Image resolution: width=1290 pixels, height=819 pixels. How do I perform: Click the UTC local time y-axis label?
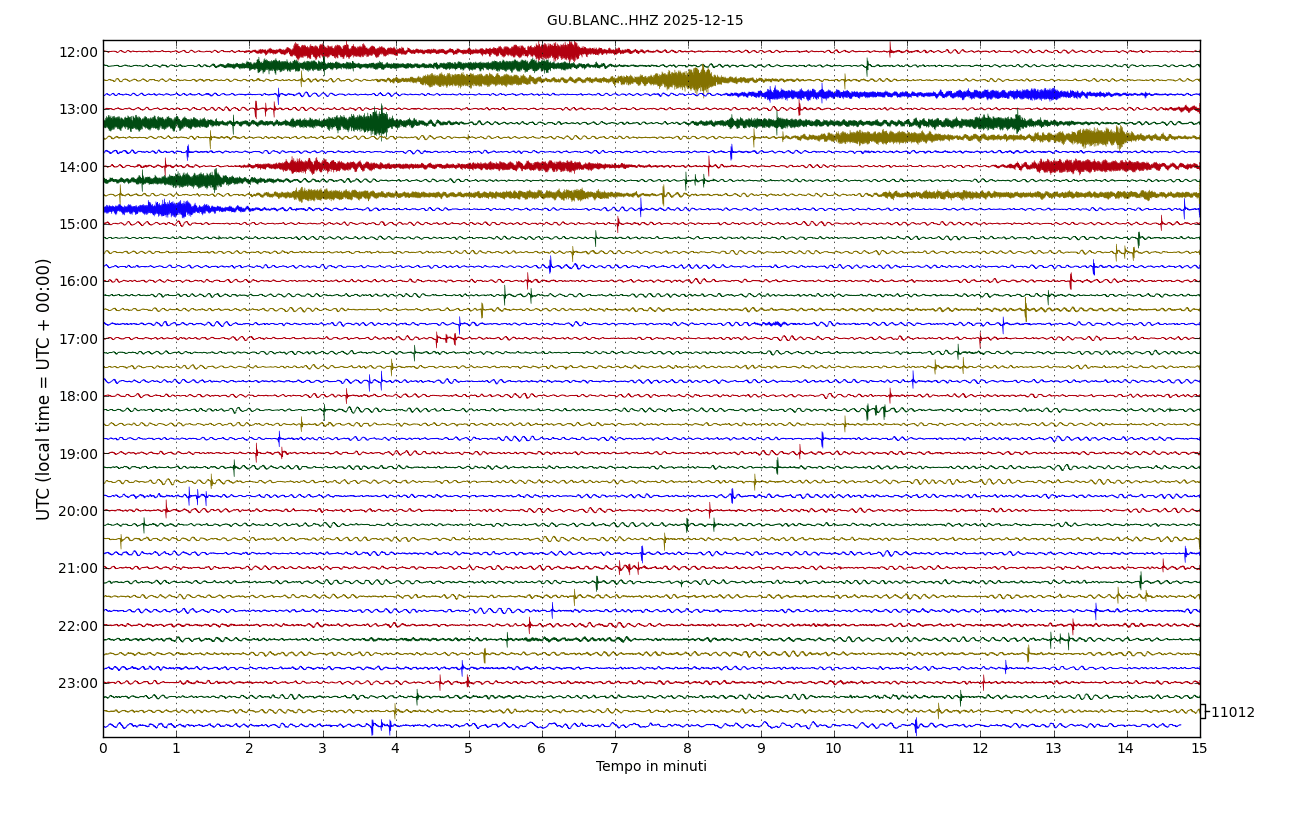point(44,389)
